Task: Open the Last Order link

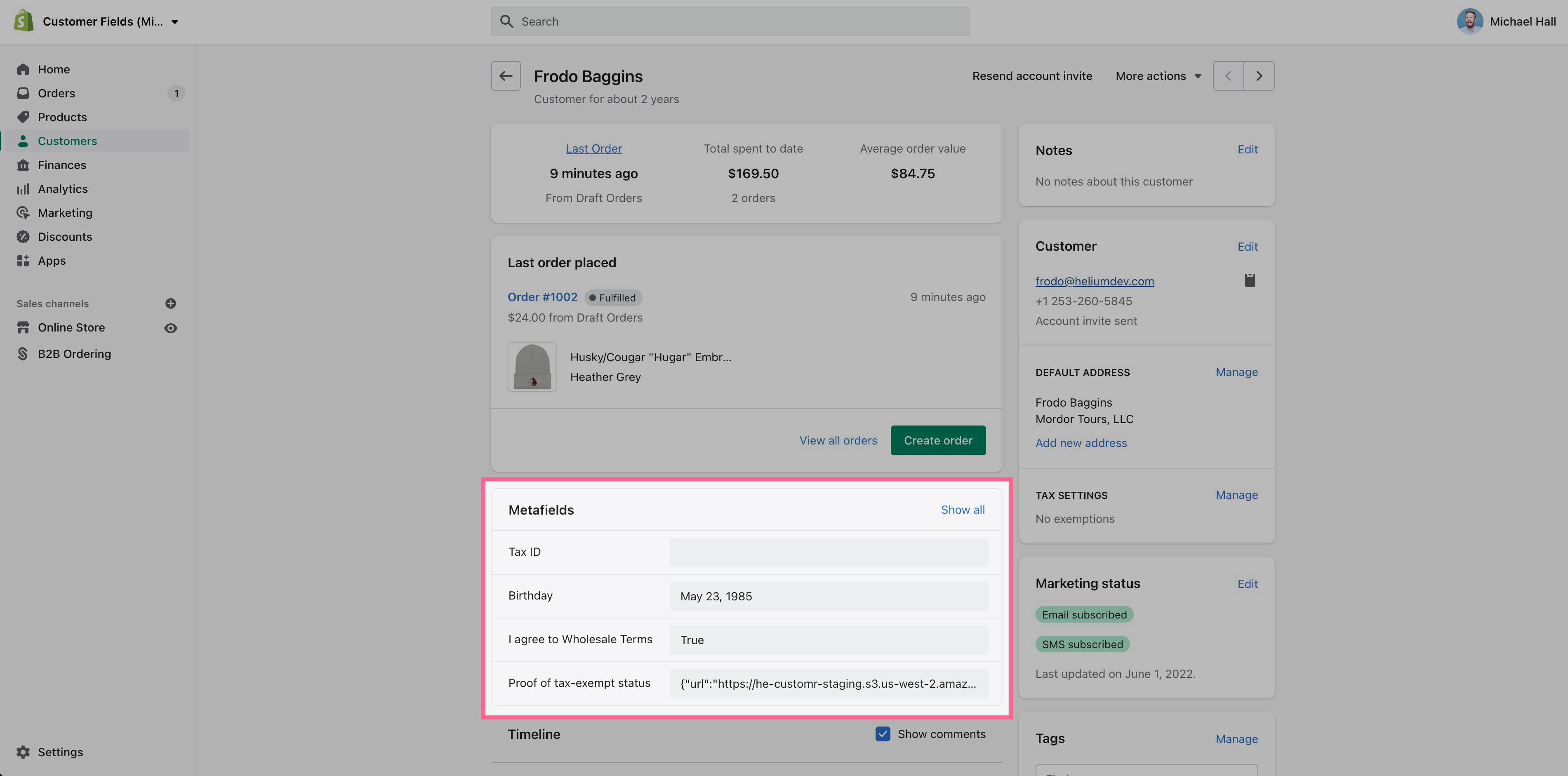Action: [593, 148]
